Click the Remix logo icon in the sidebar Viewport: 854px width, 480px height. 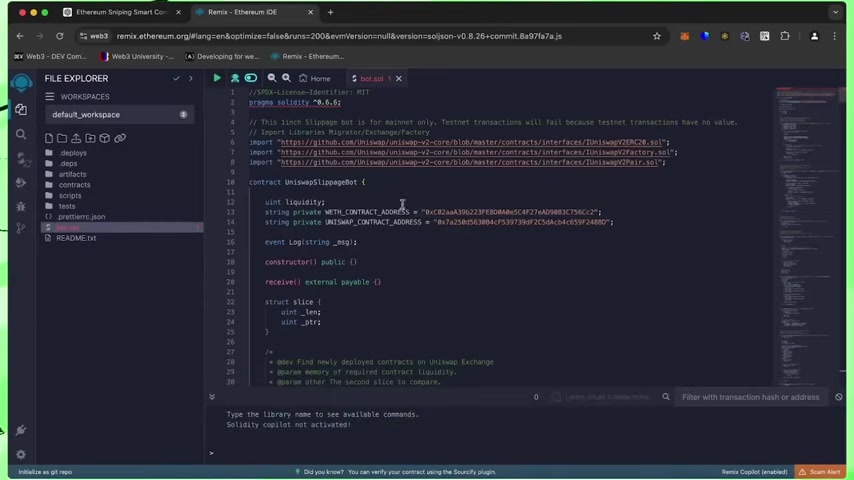pyautogui.click(x=21, y=82)
